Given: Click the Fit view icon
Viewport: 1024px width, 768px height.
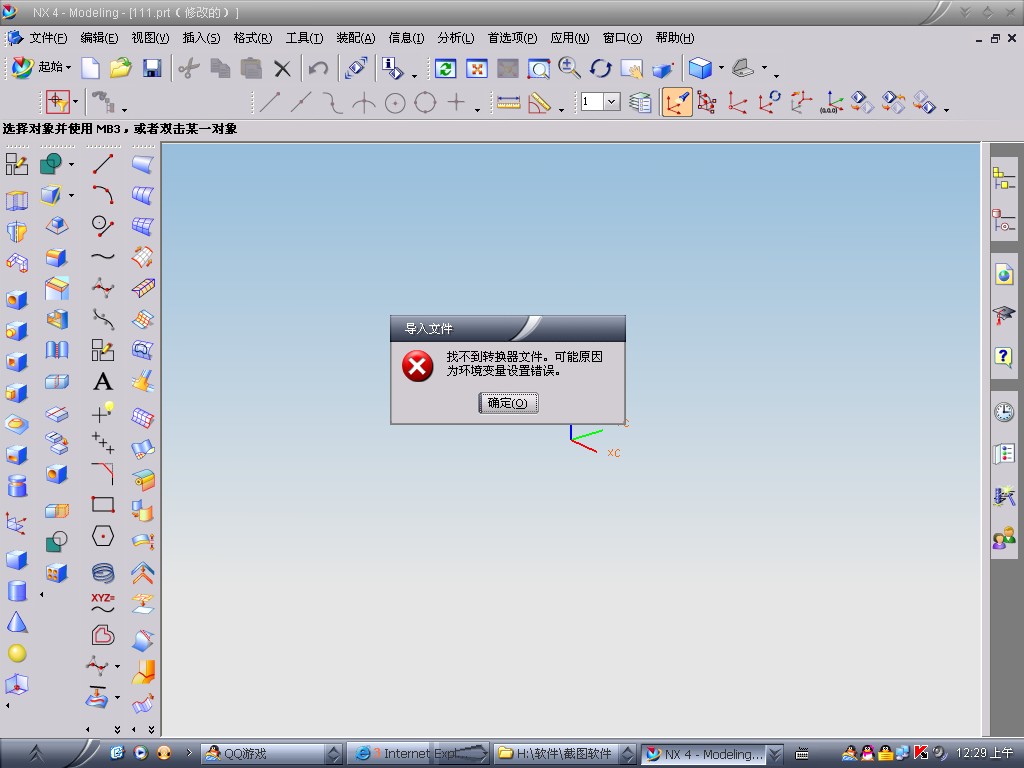Looking at the screenshot, I should click(x=477, y=68).
